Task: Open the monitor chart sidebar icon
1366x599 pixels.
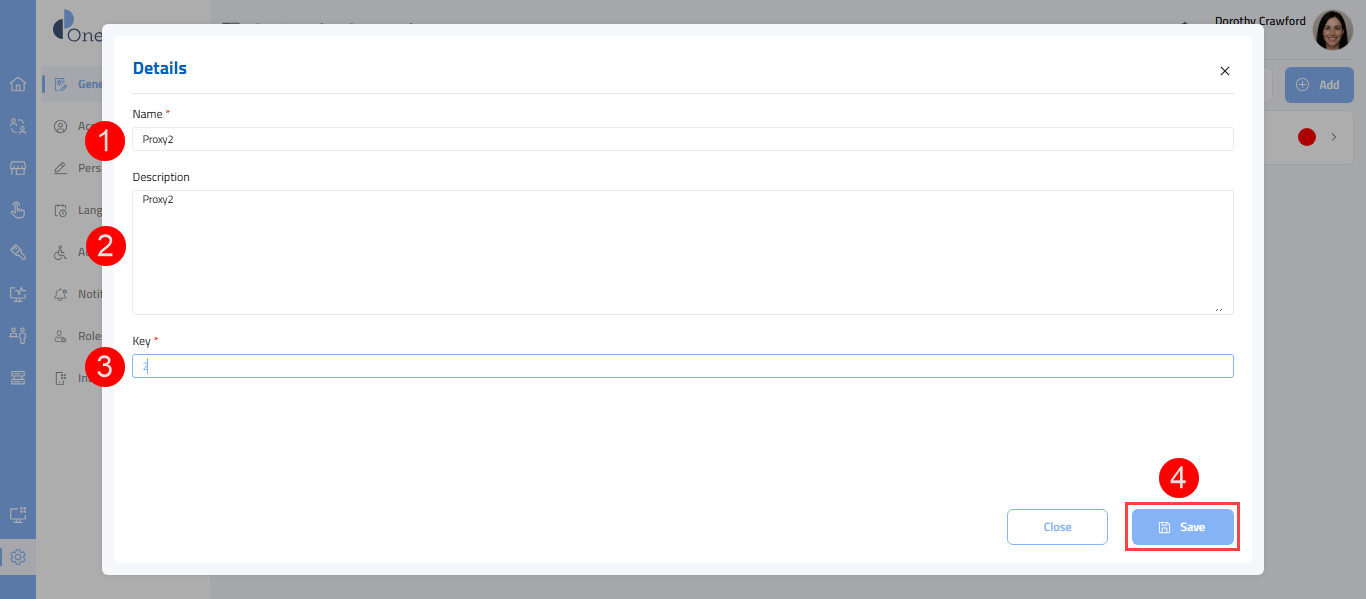Action: [18, 294]
